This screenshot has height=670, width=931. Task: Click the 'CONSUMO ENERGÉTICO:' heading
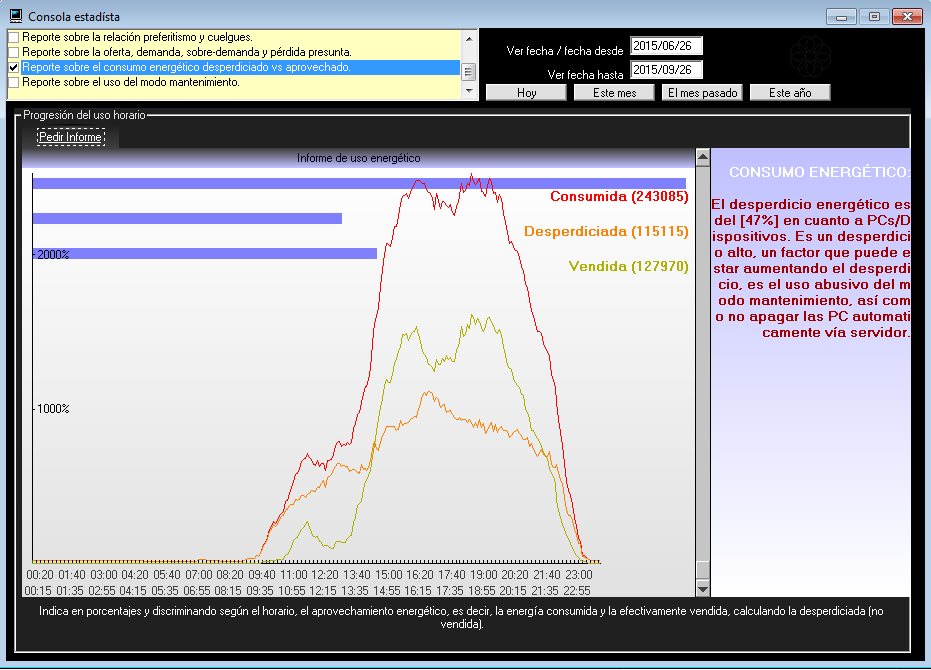point(819,172)
